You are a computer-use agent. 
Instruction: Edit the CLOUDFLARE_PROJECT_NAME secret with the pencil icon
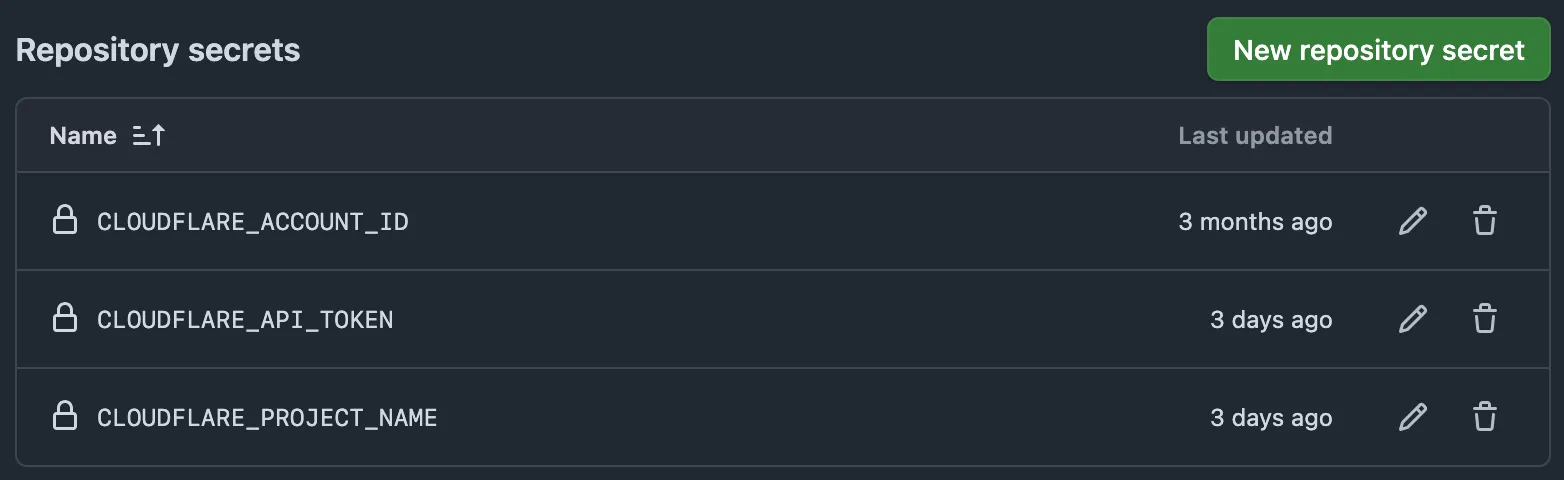click(1412, 417)
